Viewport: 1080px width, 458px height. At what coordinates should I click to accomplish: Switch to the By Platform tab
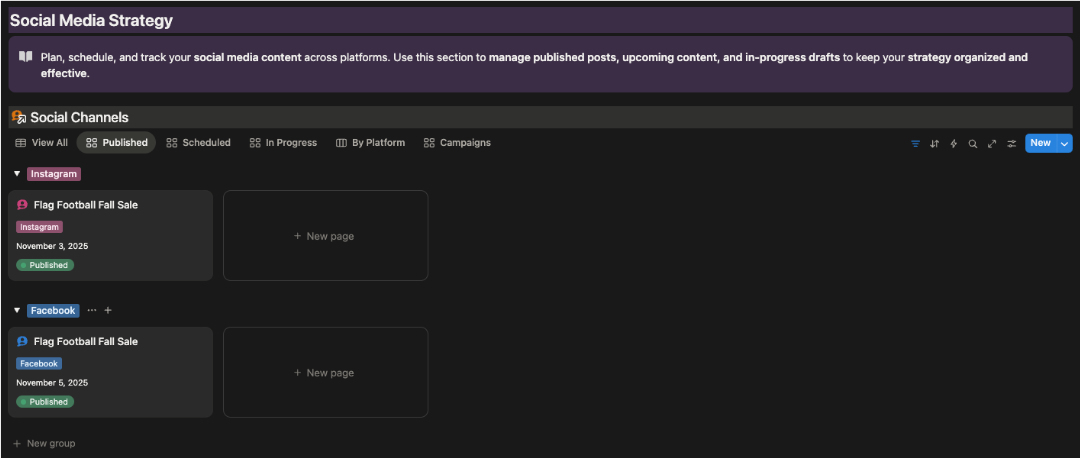point(370,143)
